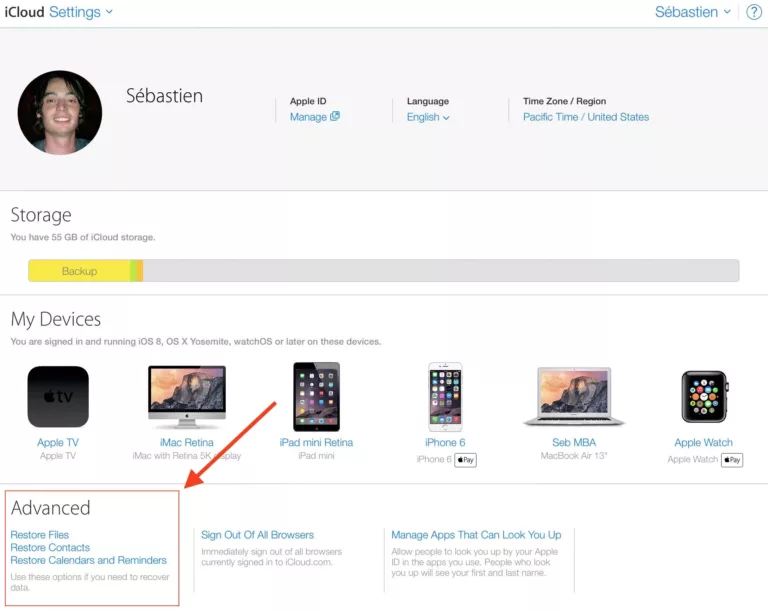Click Apple Pay badge next to iPhone 6
The image size is (768, 611).
(x=465, y=460)
